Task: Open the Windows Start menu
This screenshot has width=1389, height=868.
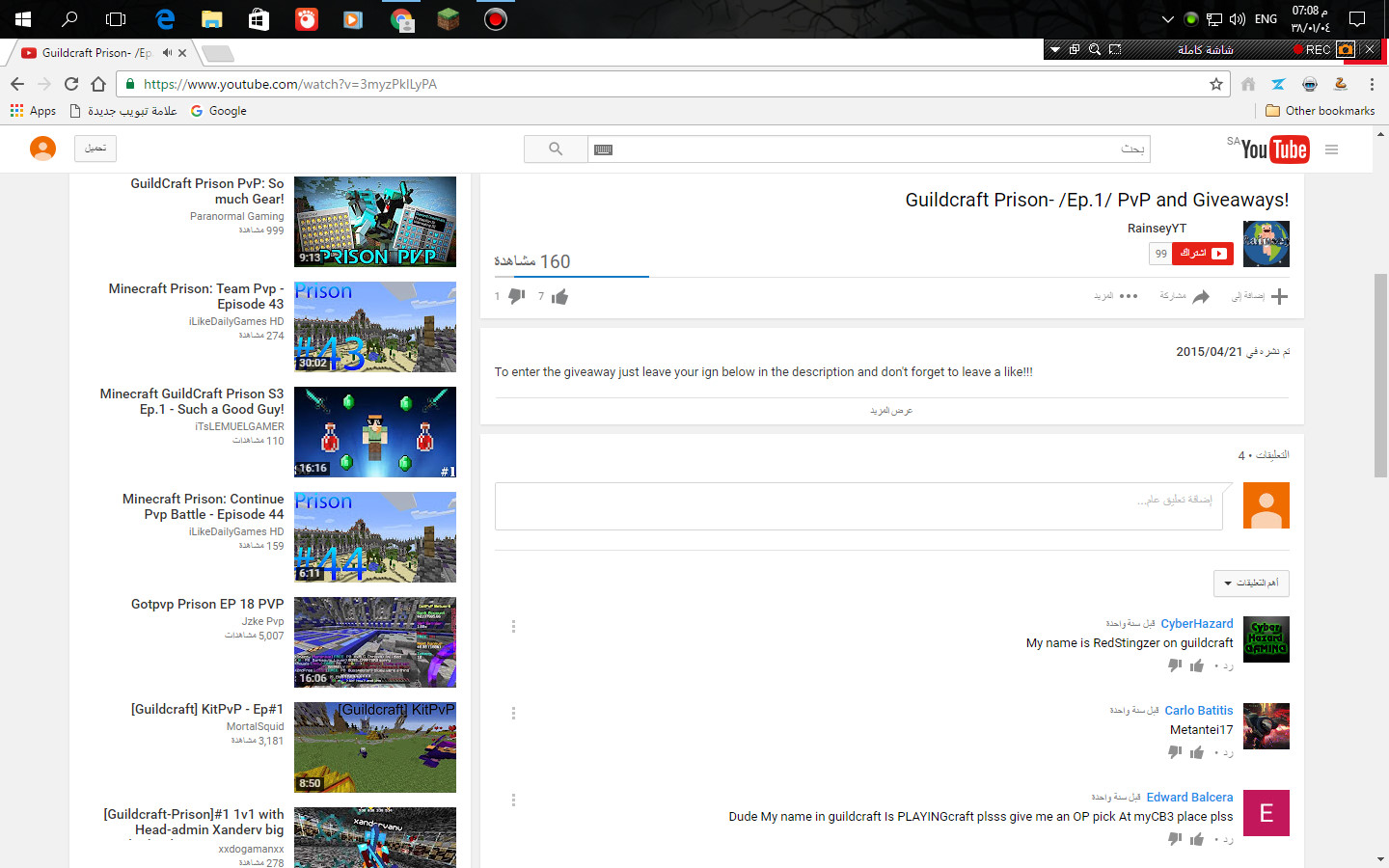Action: (x=23, y=19)
